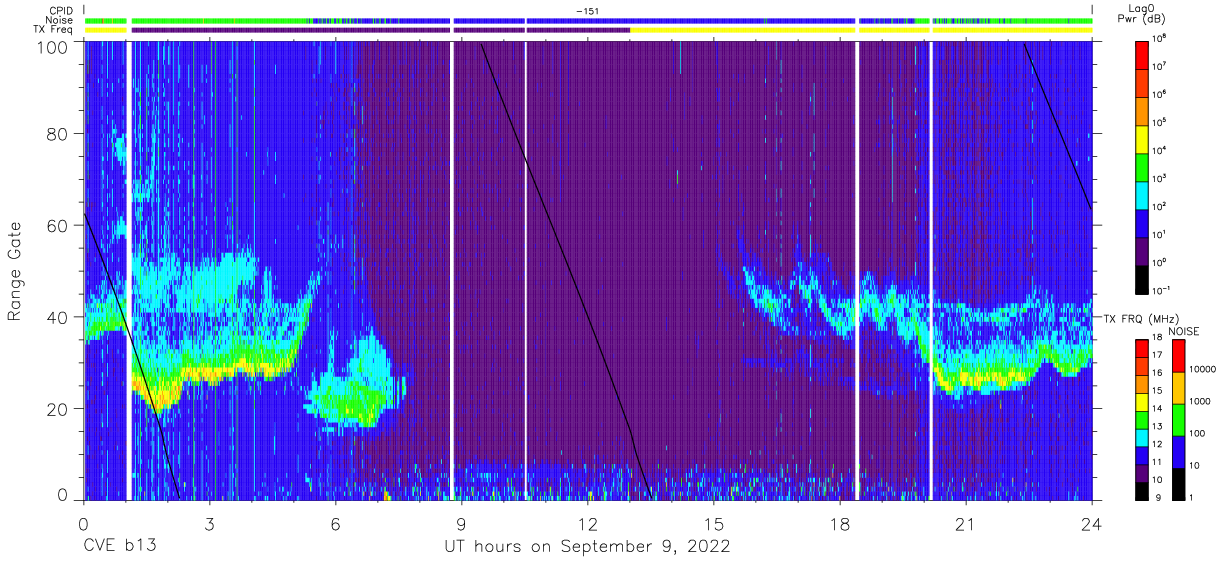
Task: Click the y-axis tick label '60'
Action: [x=57, y=225]
